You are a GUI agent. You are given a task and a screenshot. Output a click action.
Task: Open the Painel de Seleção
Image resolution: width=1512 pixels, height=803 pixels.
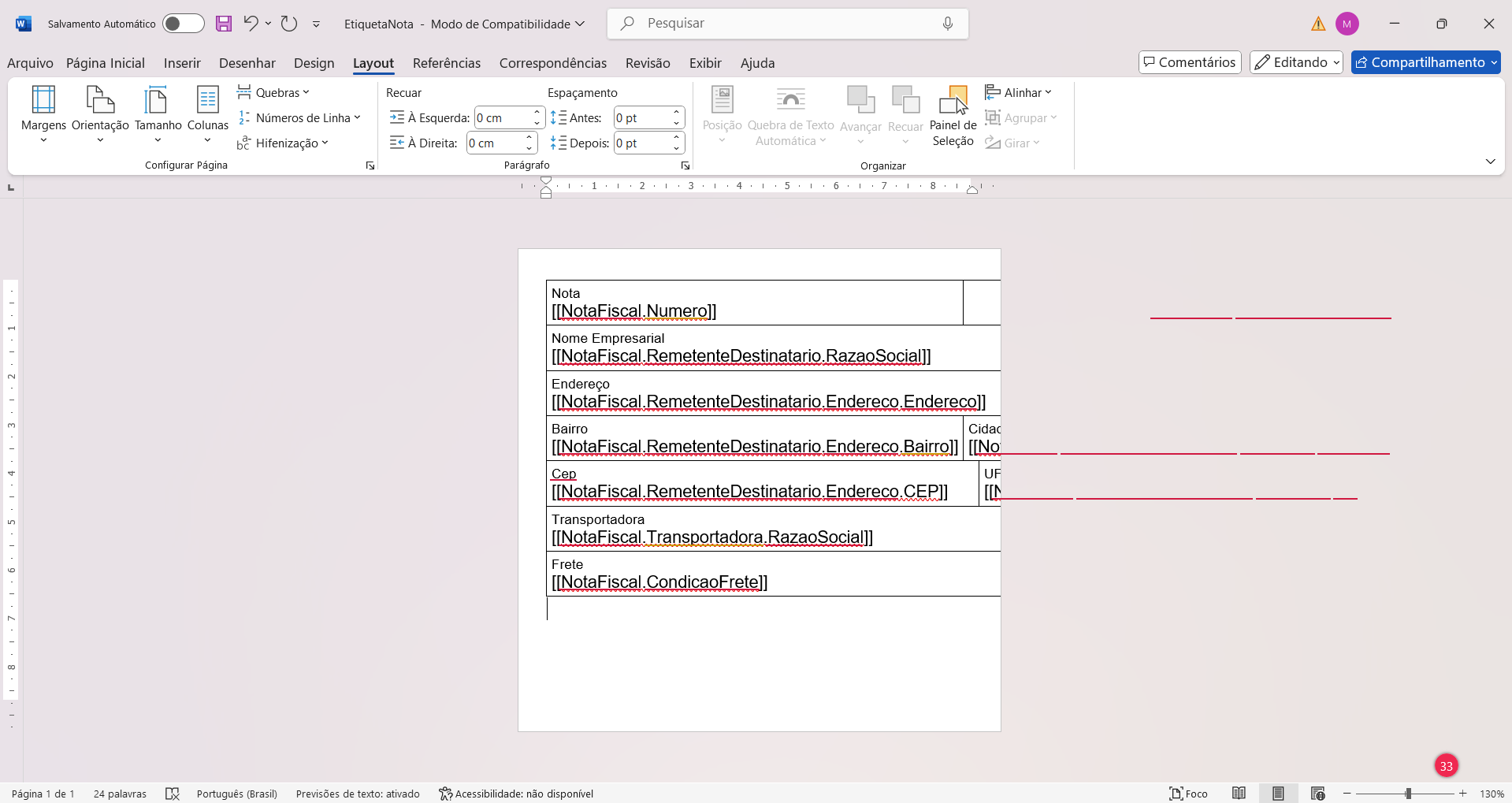[953, 115]
